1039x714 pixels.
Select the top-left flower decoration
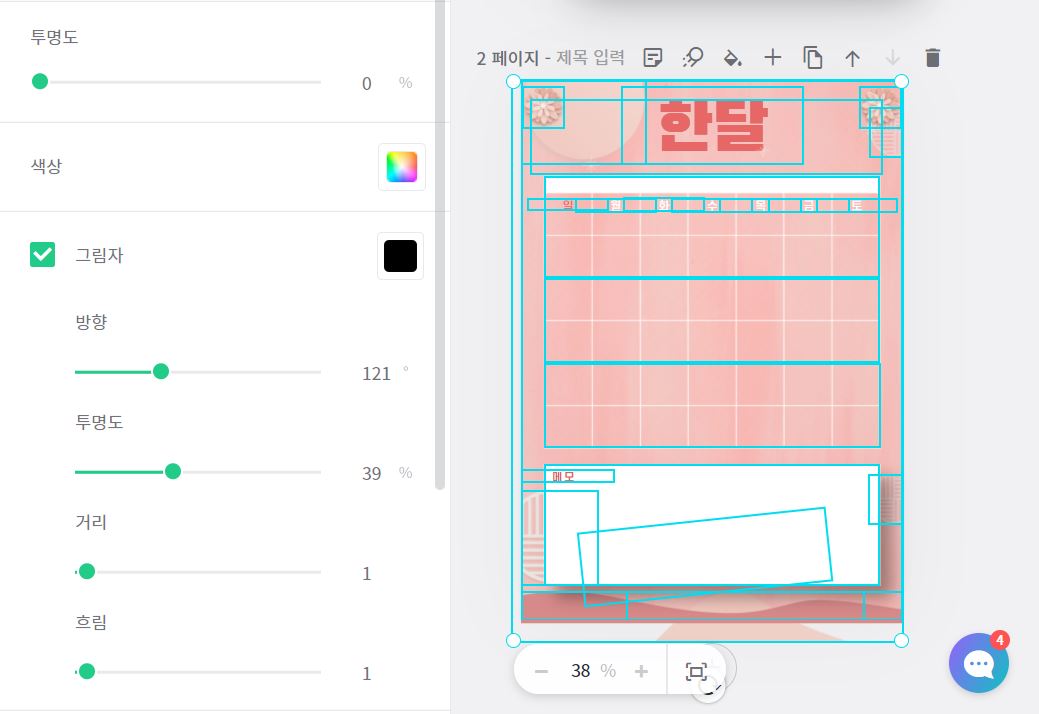pos(543,107)
